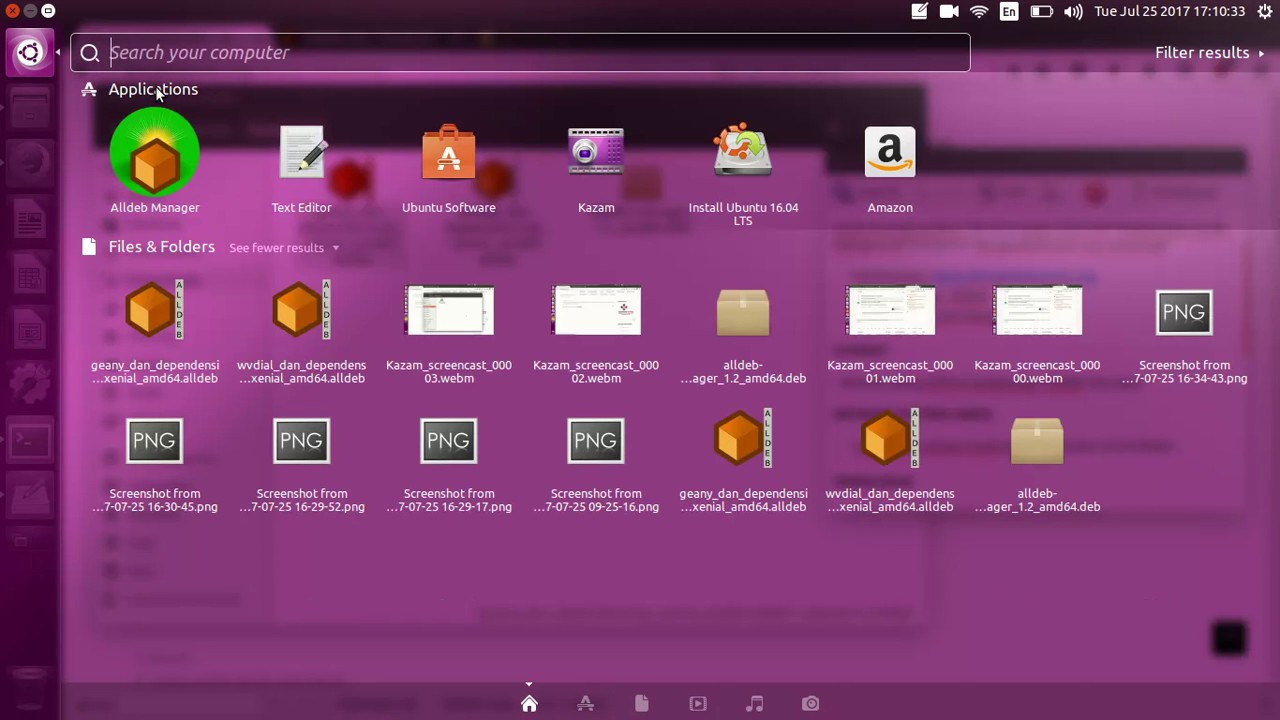Open the notes indicator in top panel
Image resolution: width=1280 pixels, height=720 pixels.
point(919,12)
